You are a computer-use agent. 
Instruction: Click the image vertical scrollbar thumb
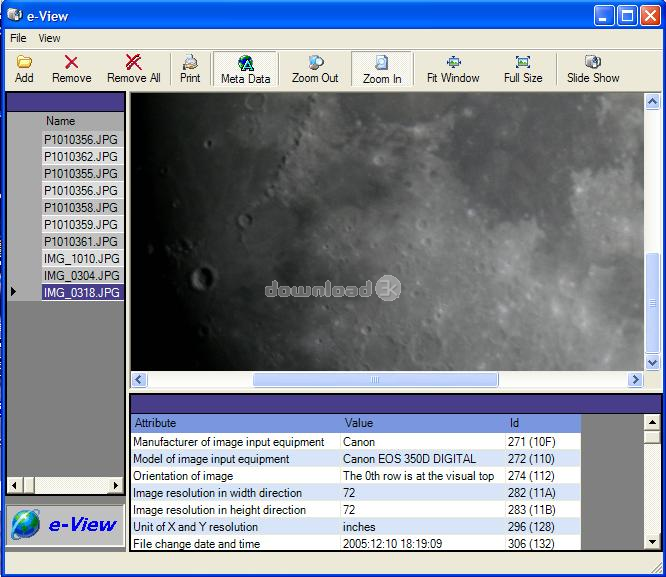tap(652, 303)
